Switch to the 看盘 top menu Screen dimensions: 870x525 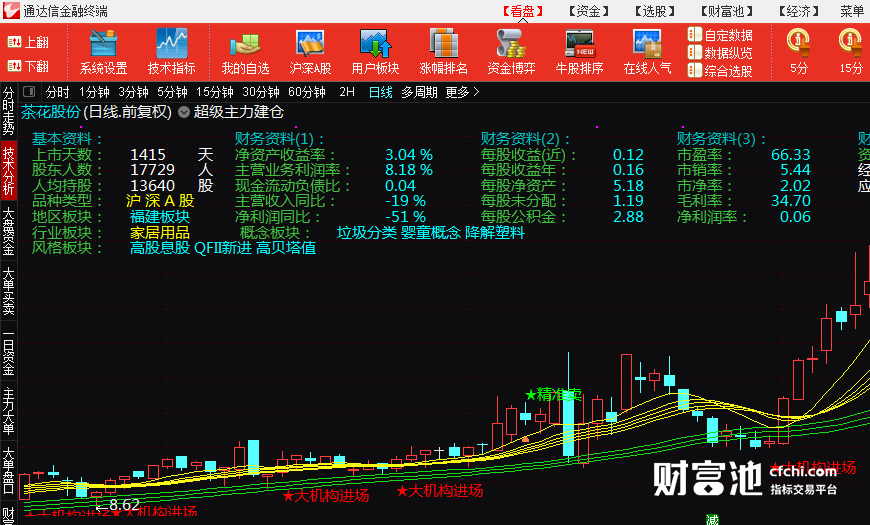[x=523, y=11]
